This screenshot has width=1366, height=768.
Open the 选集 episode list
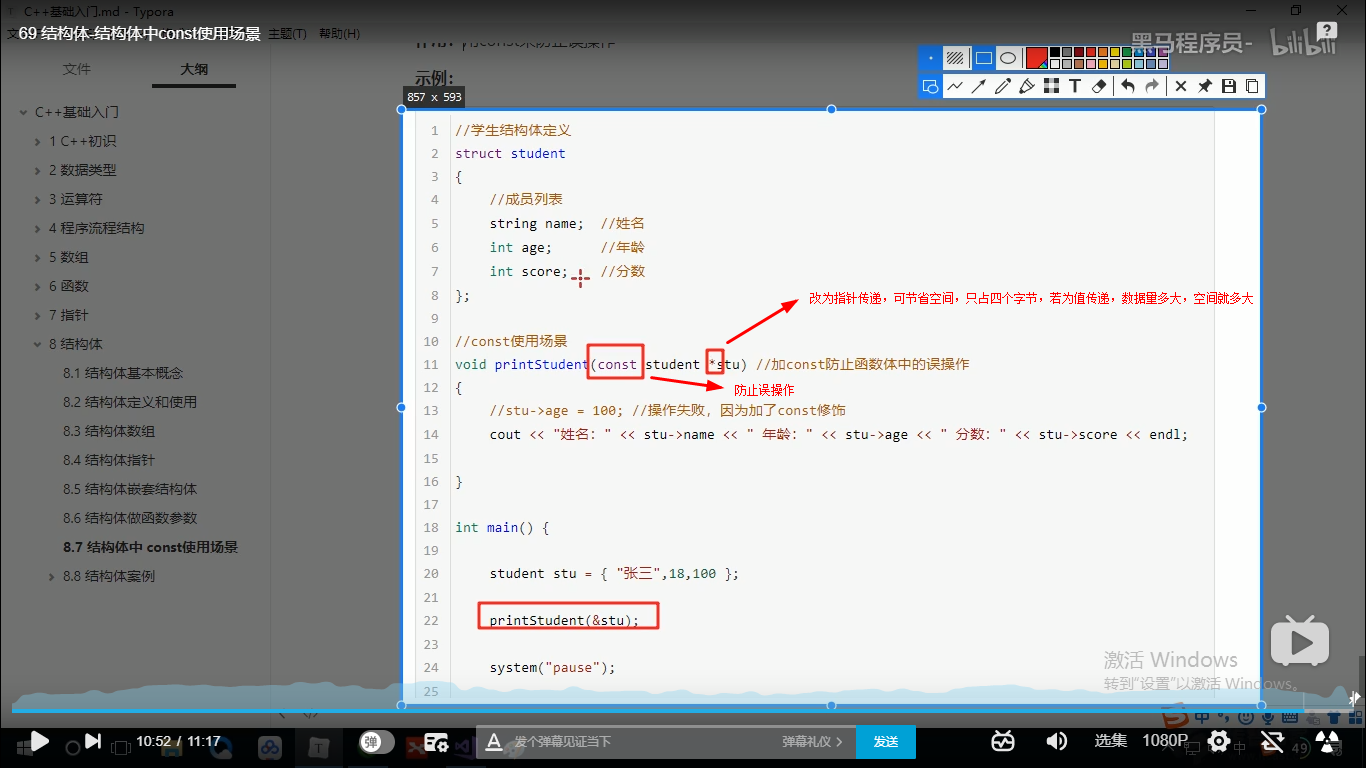coord(1111,741)
